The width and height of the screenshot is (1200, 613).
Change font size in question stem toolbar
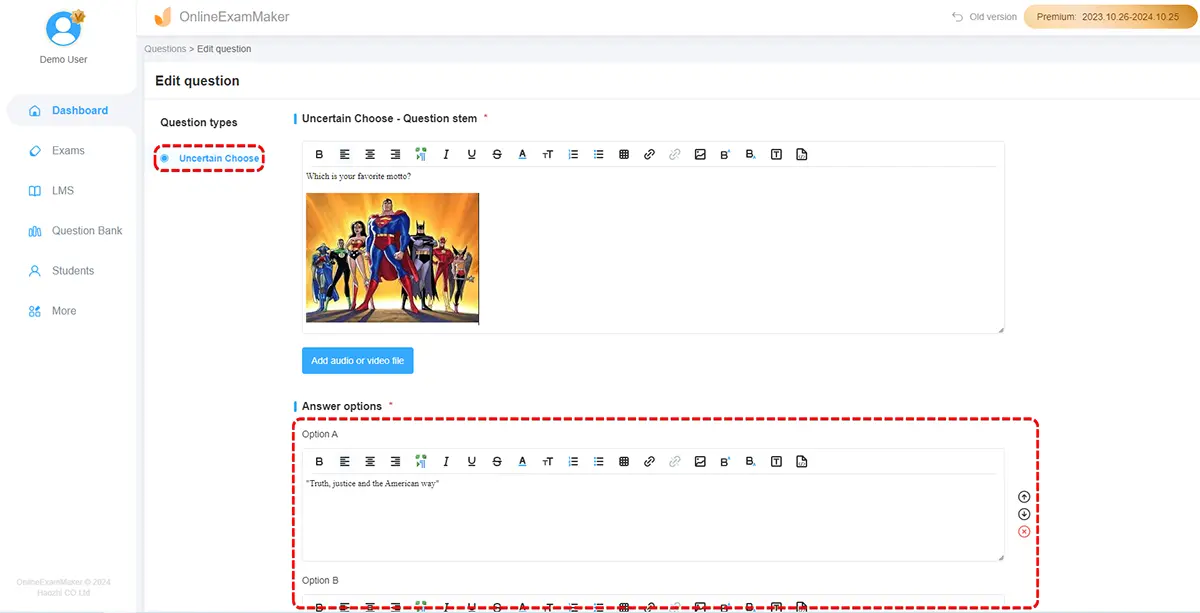(x=548, y=154)
